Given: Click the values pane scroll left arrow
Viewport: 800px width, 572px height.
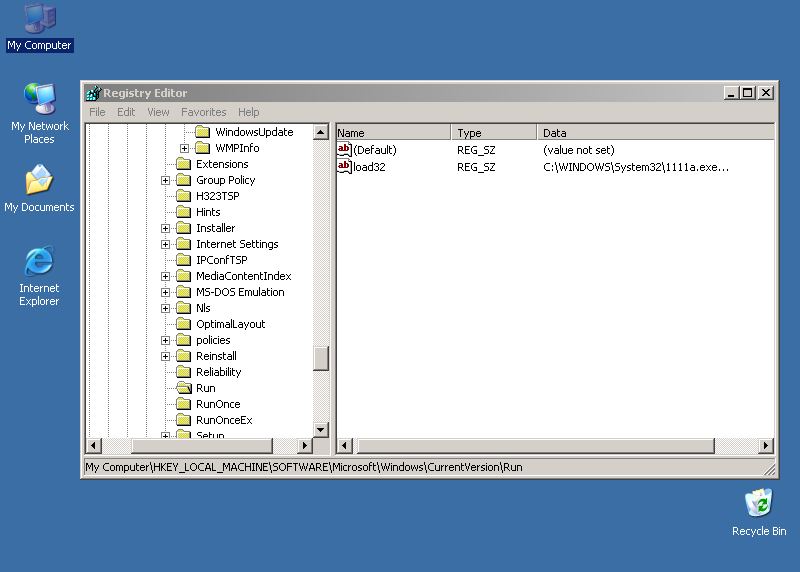Looking at the screenshot, I should pyautogui.click(x=344, y=445).
